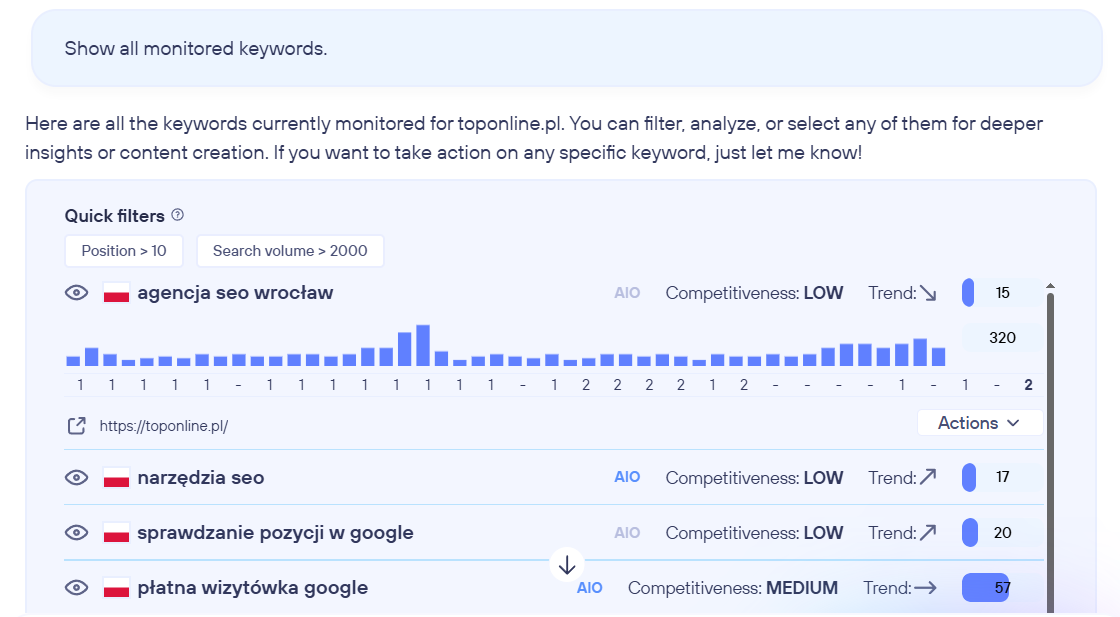Toggle eye icon for narzędzia seo
This screenshot has height=617, width=1120.
click(77, 478)
